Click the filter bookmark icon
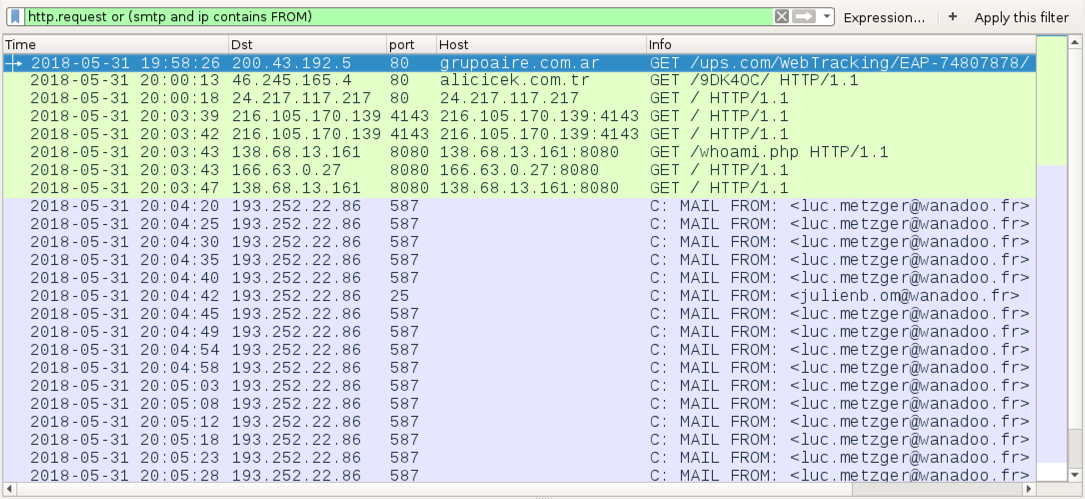Image resolution: width=1085 pixels, height=499 pixels. (x=16, y=16)
